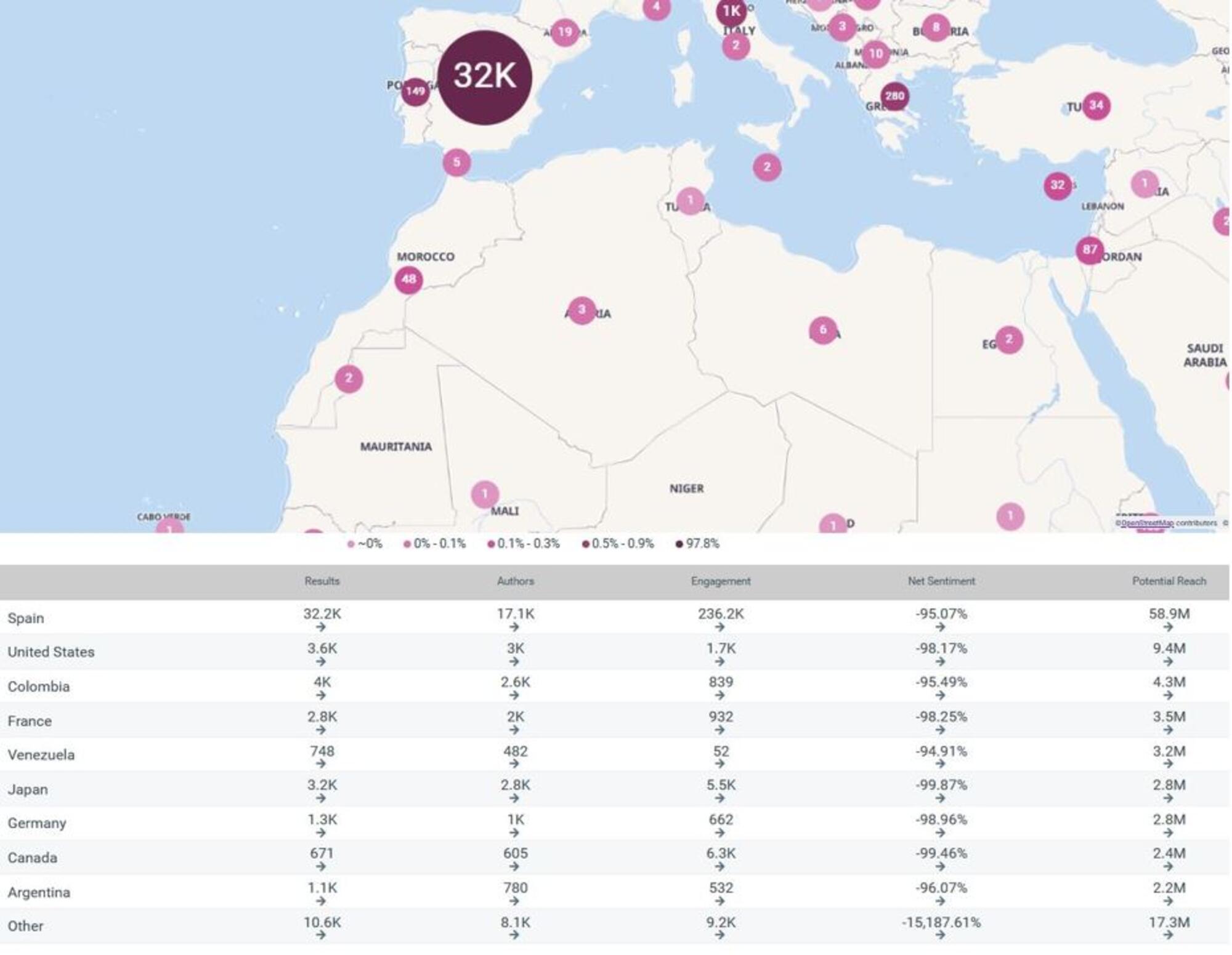Toggle the ~0% legend entry
Screen dimensions: 1232x955
click(365, 544)
